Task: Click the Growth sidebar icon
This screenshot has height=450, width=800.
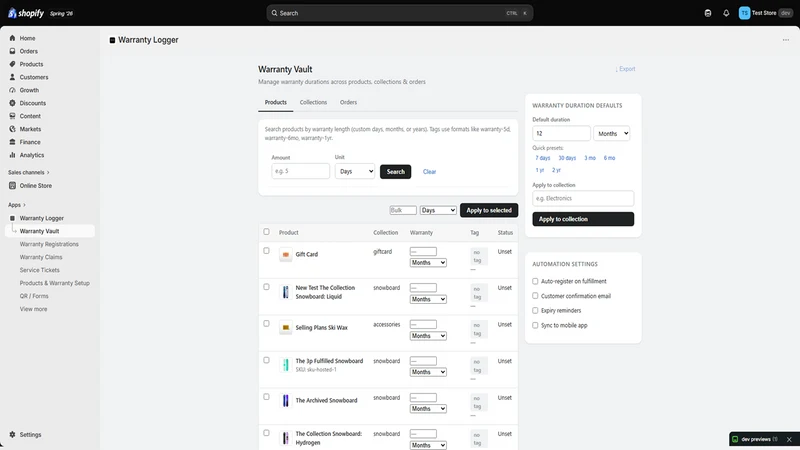Action: [12, 90]
